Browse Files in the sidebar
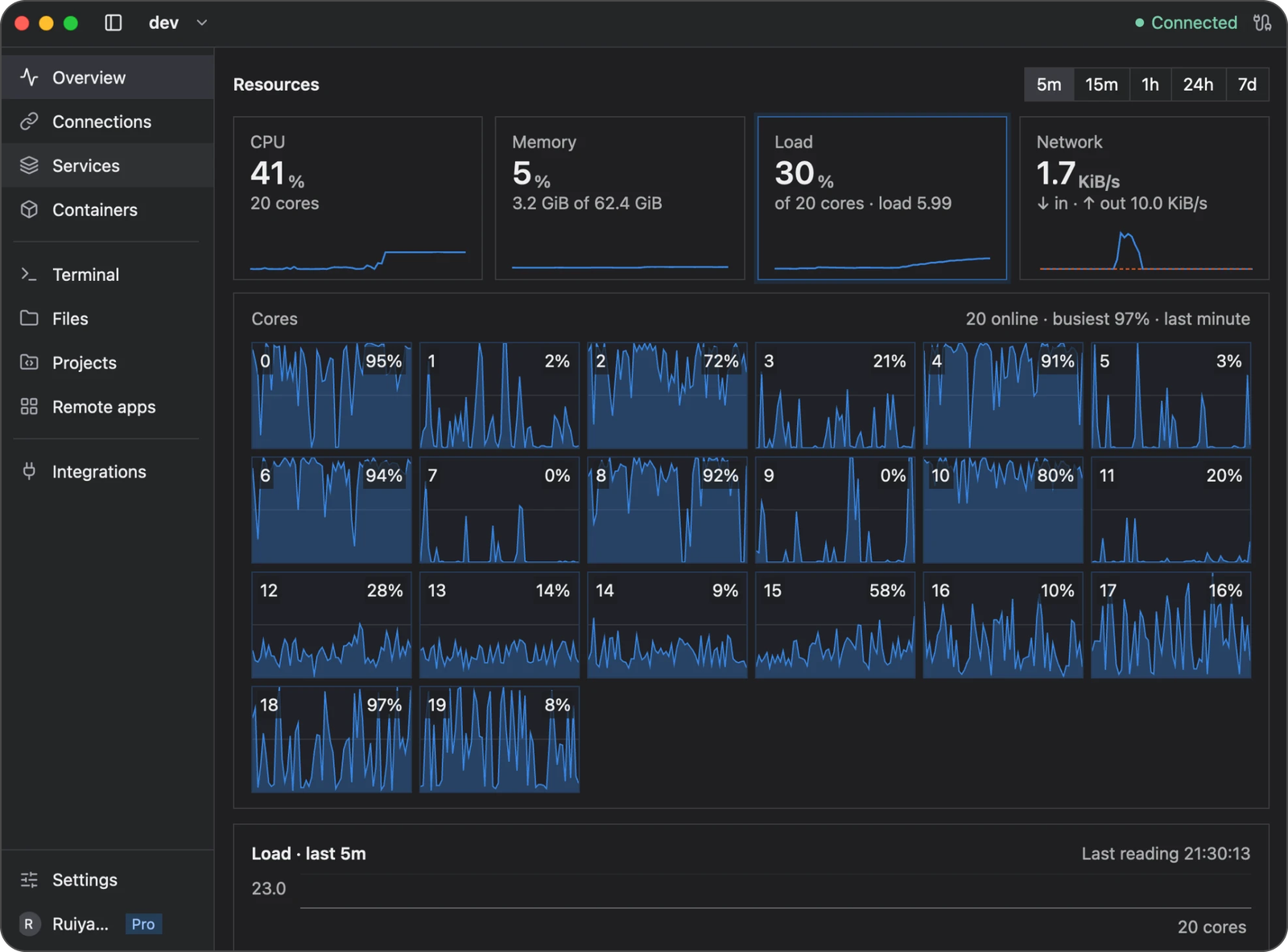Image resolution: width=1288 pixels, height=952 pixels. click(x=107, y=318)
